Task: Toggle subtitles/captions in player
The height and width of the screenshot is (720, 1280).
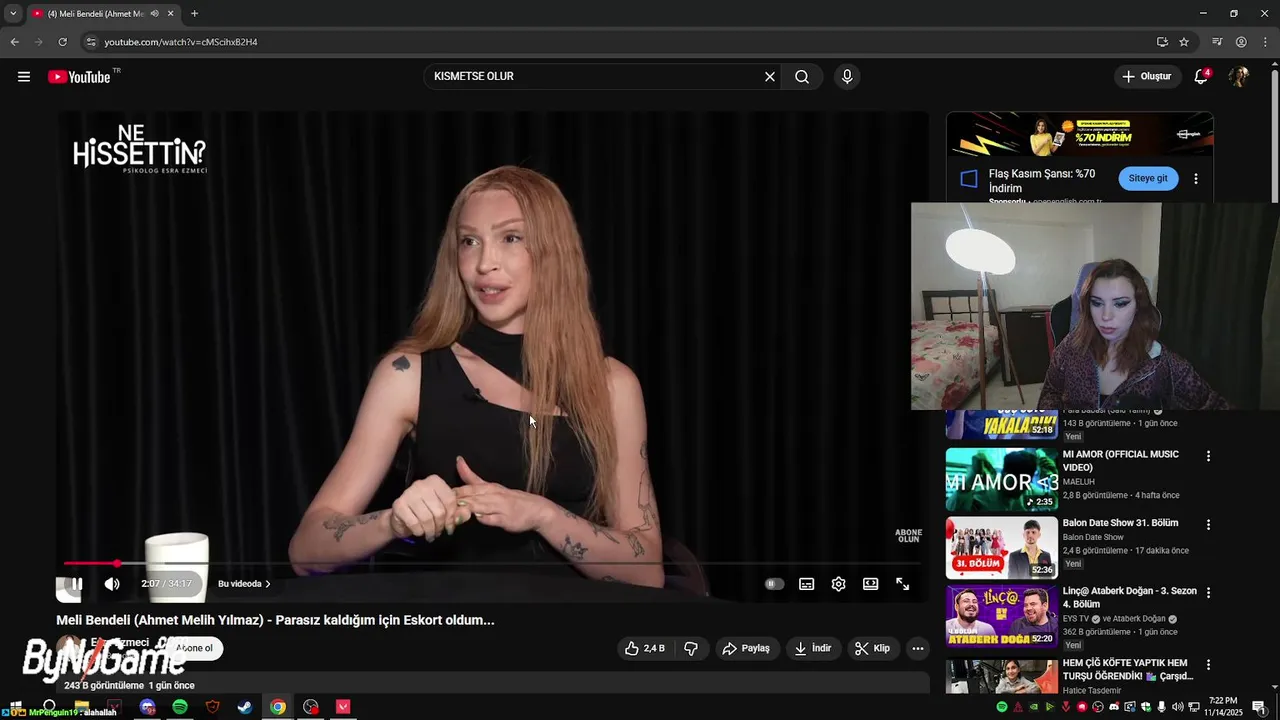Action: (807, 584)
